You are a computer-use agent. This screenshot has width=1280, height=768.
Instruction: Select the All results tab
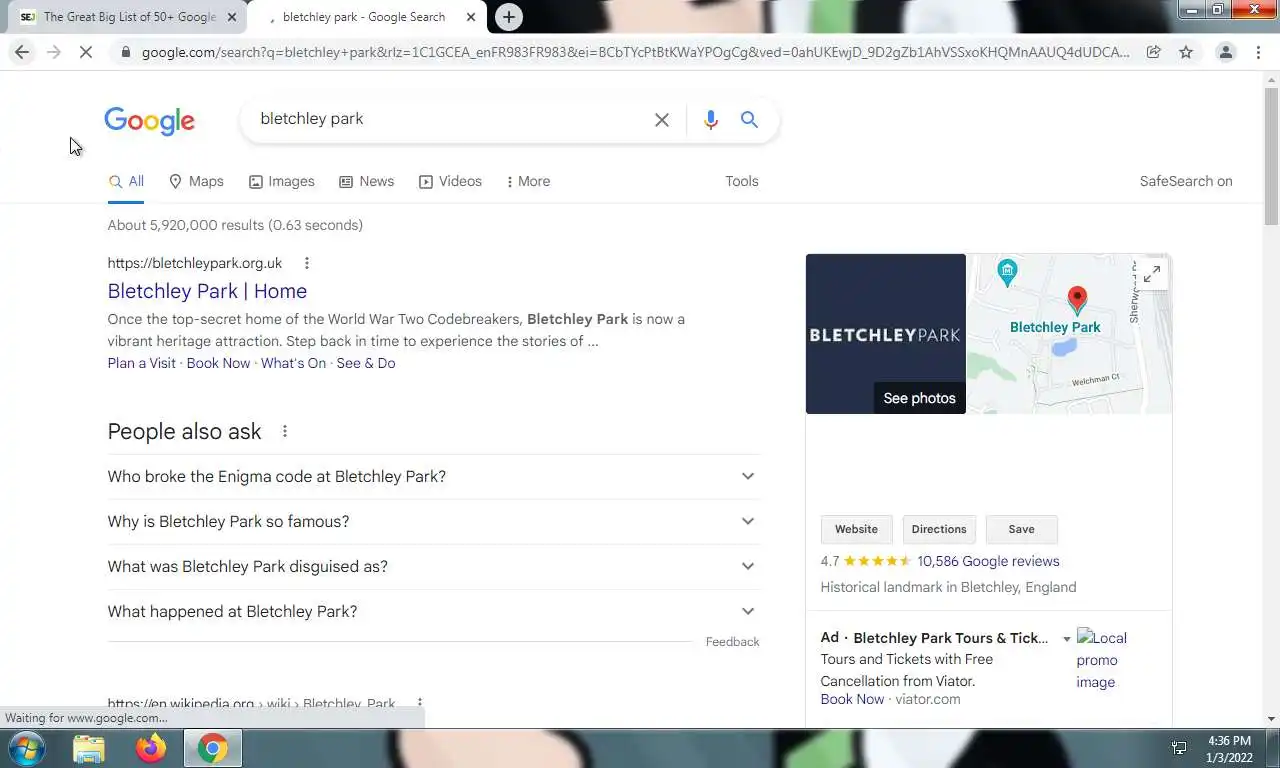[x=126, y=182]
